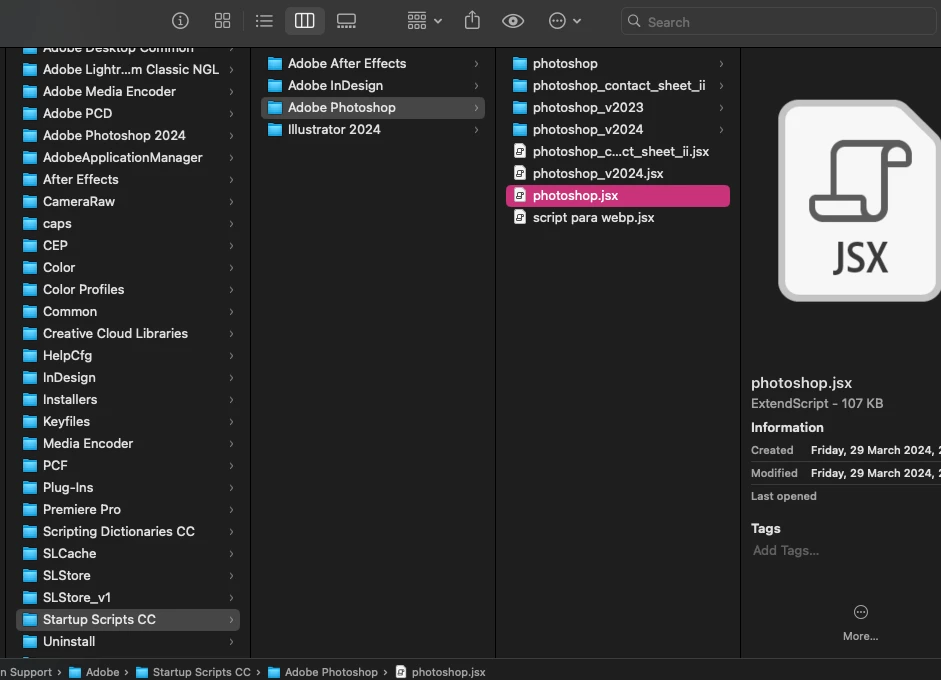Click the More... label
This screenshot has height=680, width=941.
[861, 636]
